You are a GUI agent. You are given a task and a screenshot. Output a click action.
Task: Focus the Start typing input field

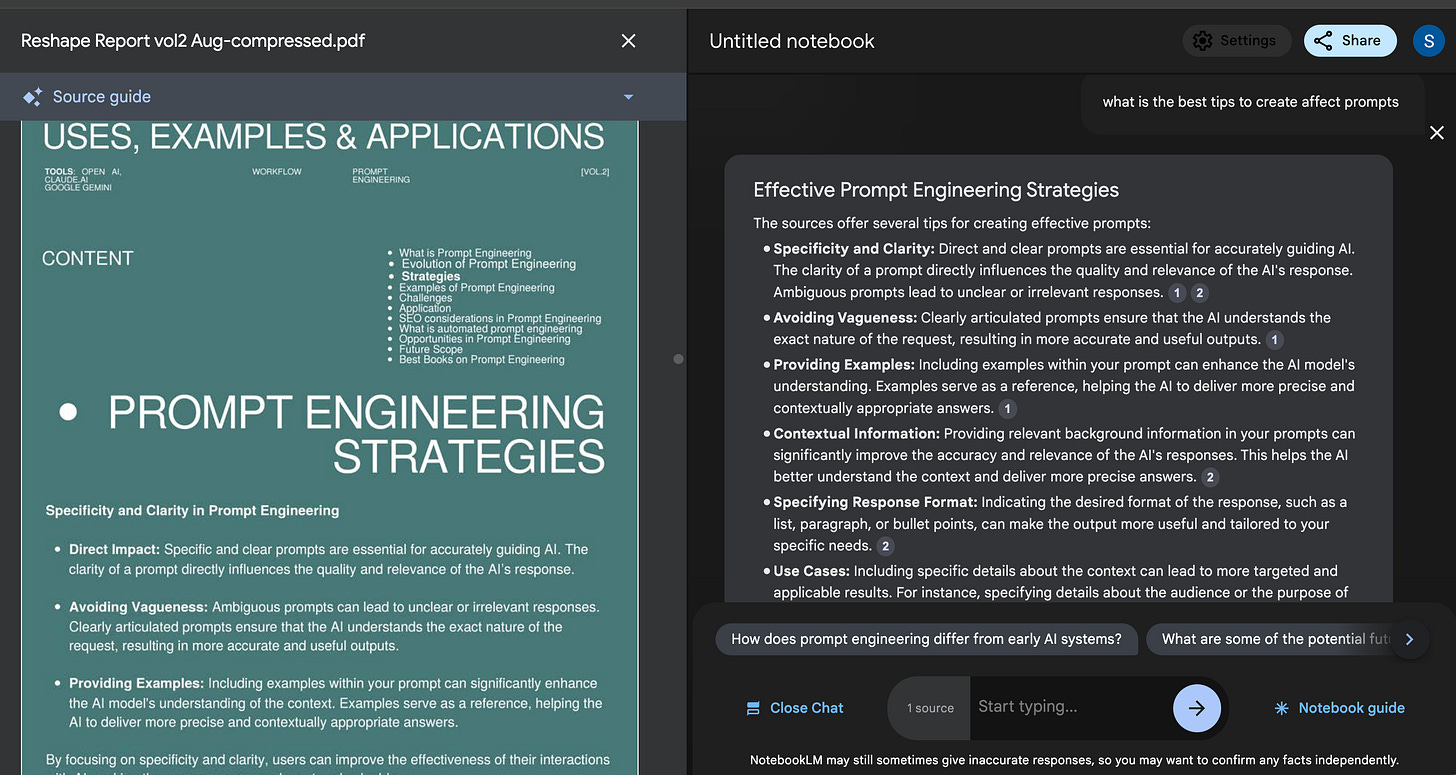click(1070, 707)
